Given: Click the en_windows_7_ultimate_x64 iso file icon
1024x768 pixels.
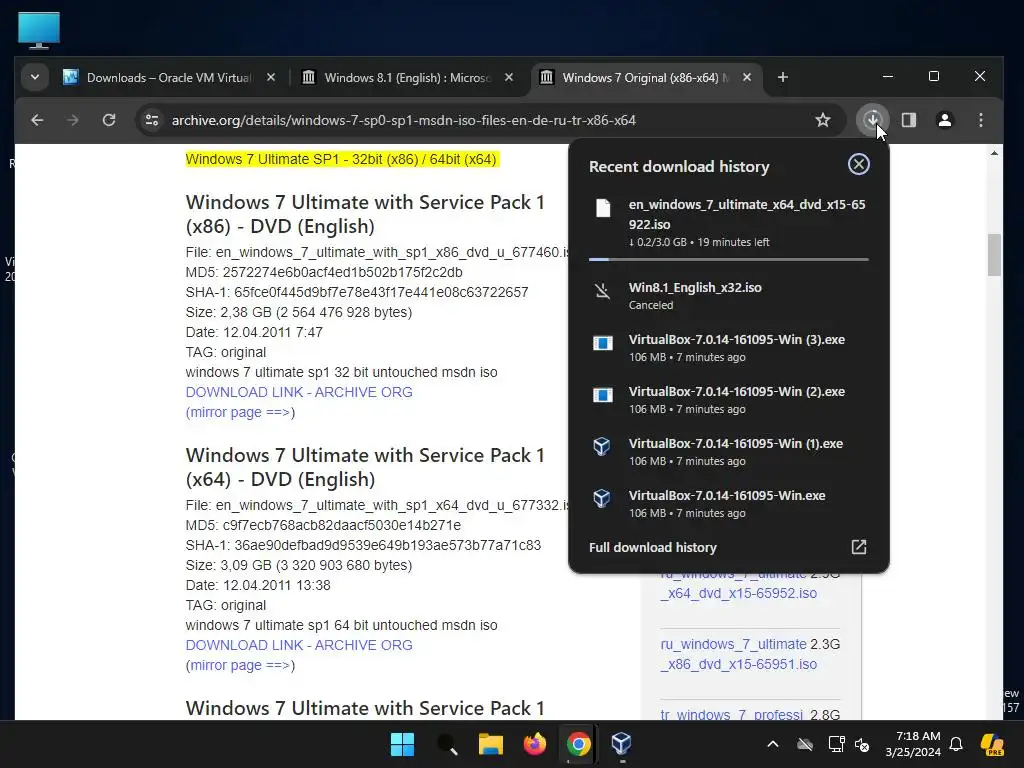Looking at the screenshot, I should (x=603, y=208).
